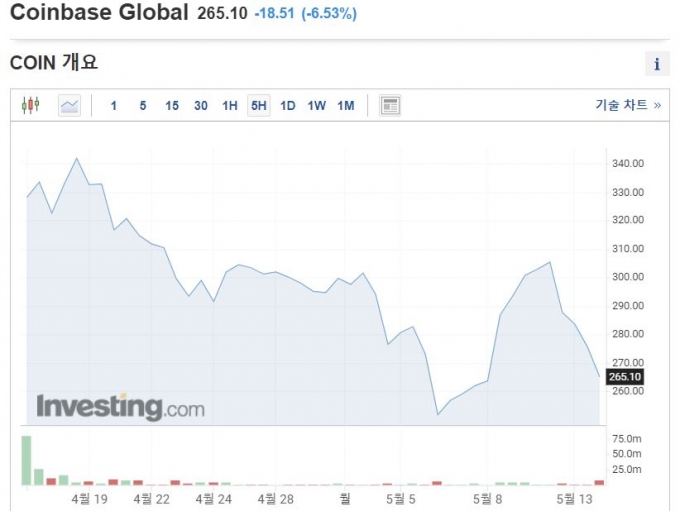
Task: Select the 5 minute interval
Action: [x=143, y=105]
